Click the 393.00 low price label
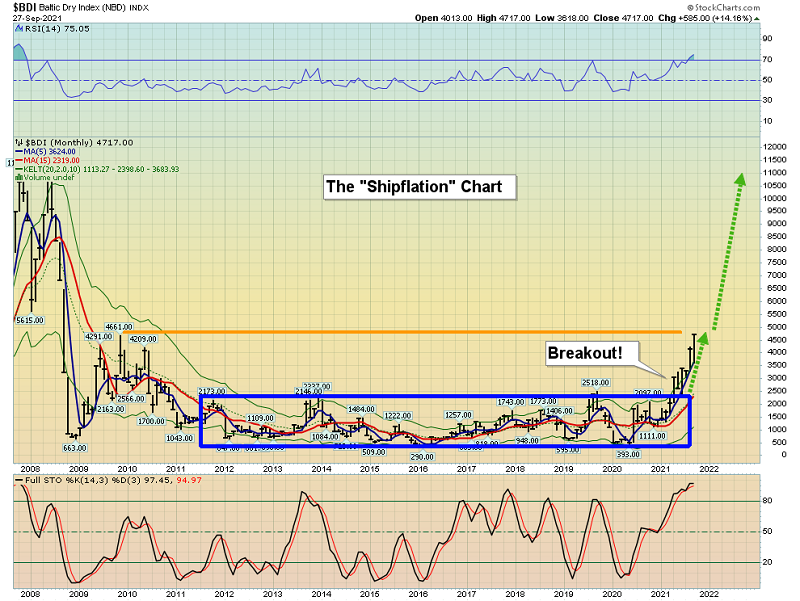 point(629,454)
